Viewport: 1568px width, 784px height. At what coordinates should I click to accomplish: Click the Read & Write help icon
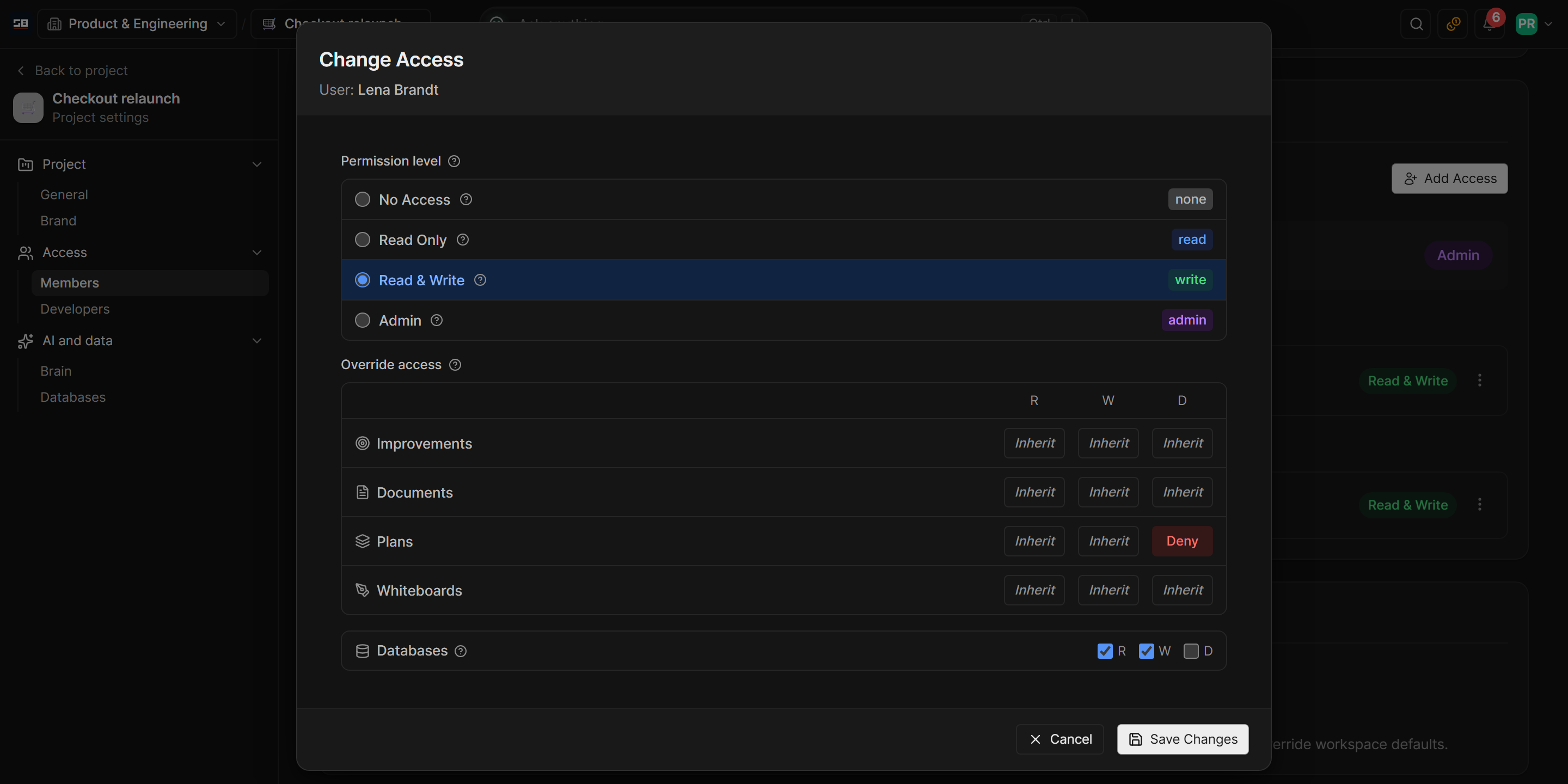pos(480,280)
